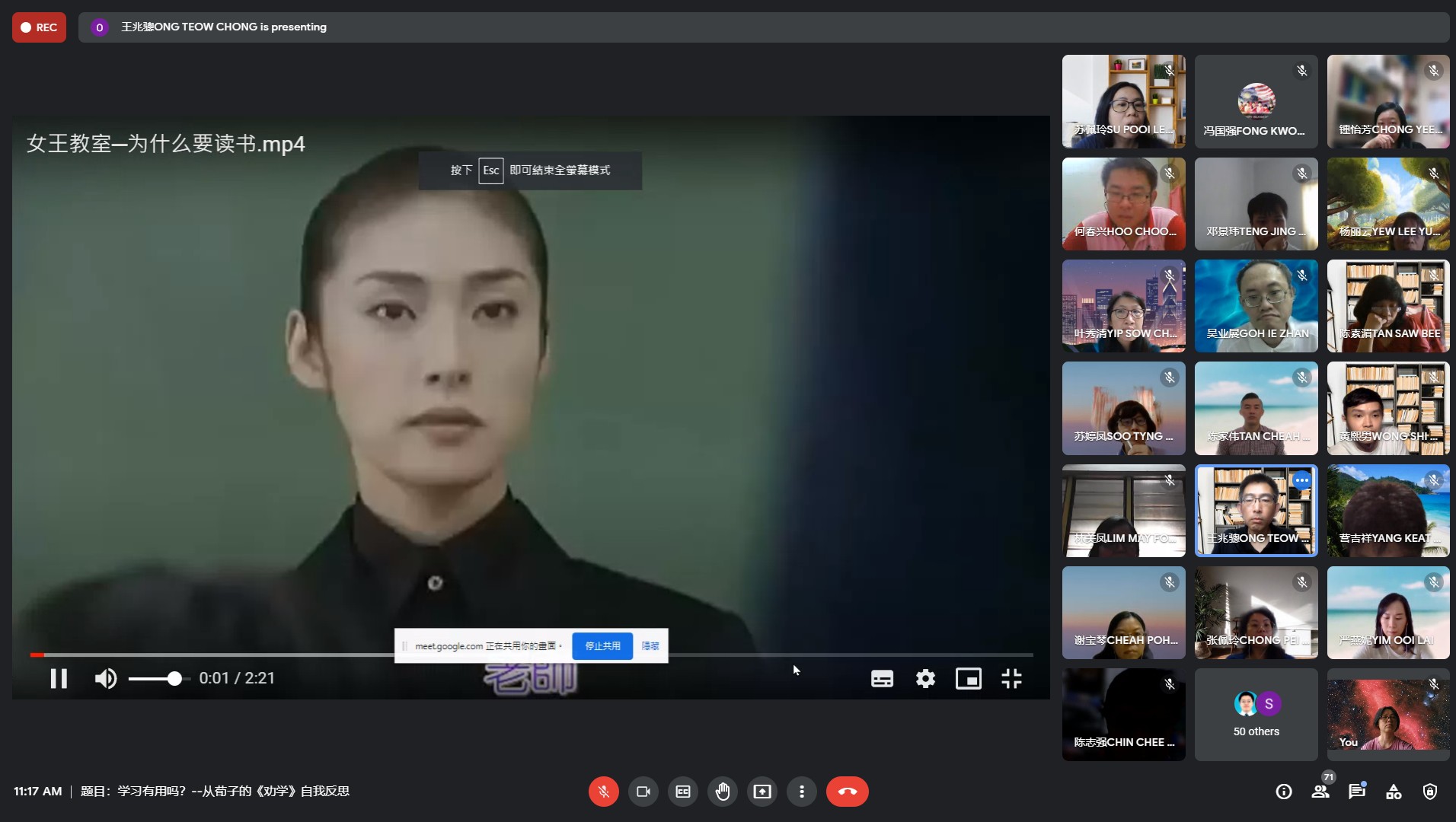
Task: Hide the sharing notice with 隐藏
Action: pos(650,645)
